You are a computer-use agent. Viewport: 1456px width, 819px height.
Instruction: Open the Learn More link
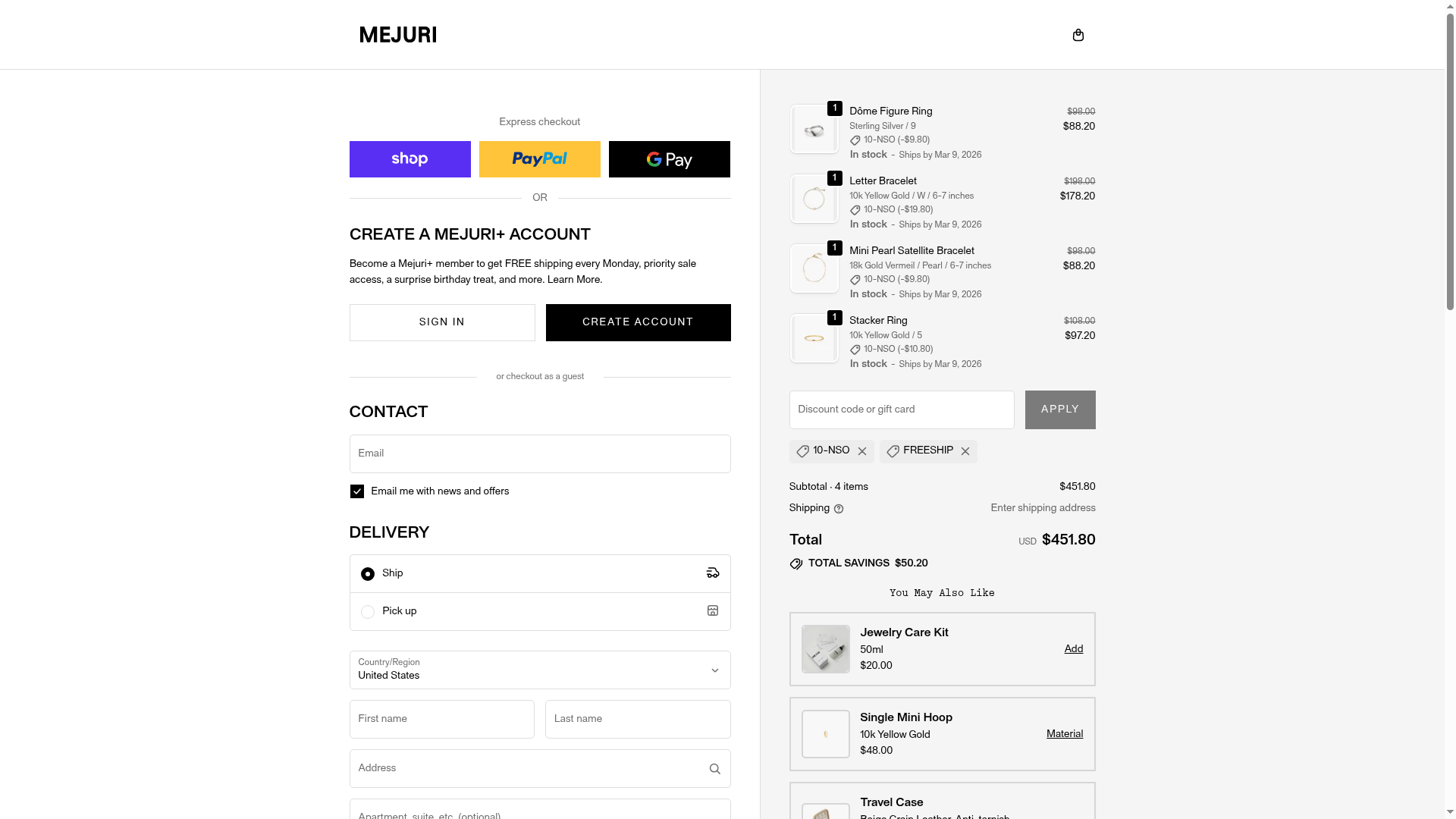tap(574, 280)
